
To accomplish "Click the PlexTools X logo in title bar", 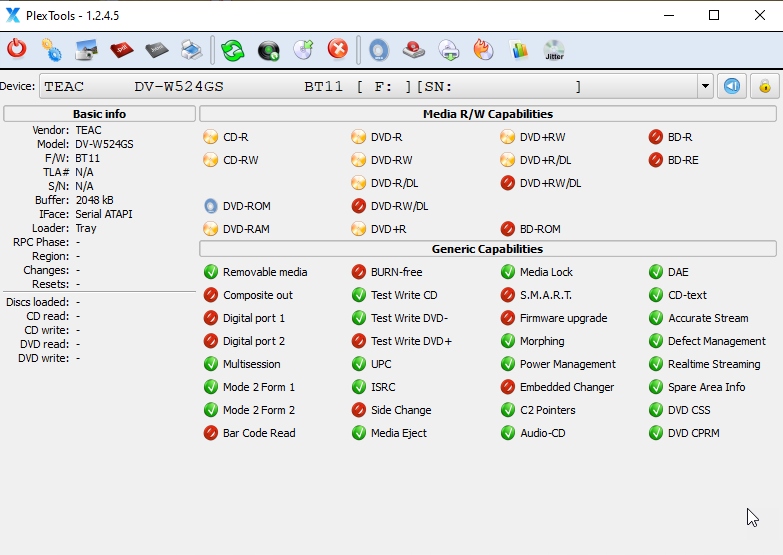I will pos(12,15).
